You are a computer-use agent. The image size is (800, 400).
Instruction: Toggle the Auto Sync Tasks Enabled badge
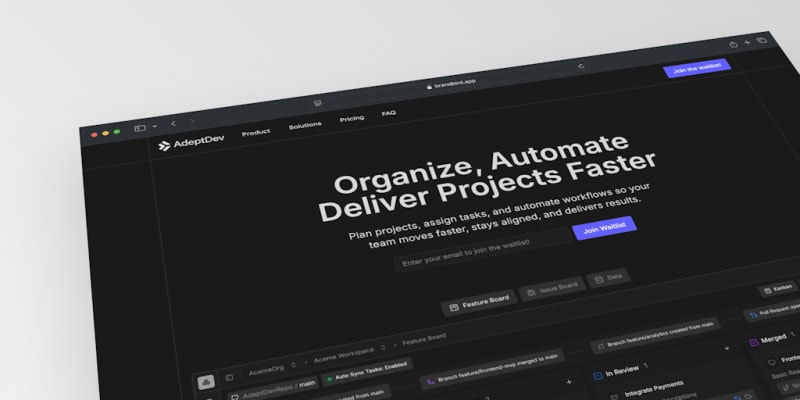coord(367,372)
